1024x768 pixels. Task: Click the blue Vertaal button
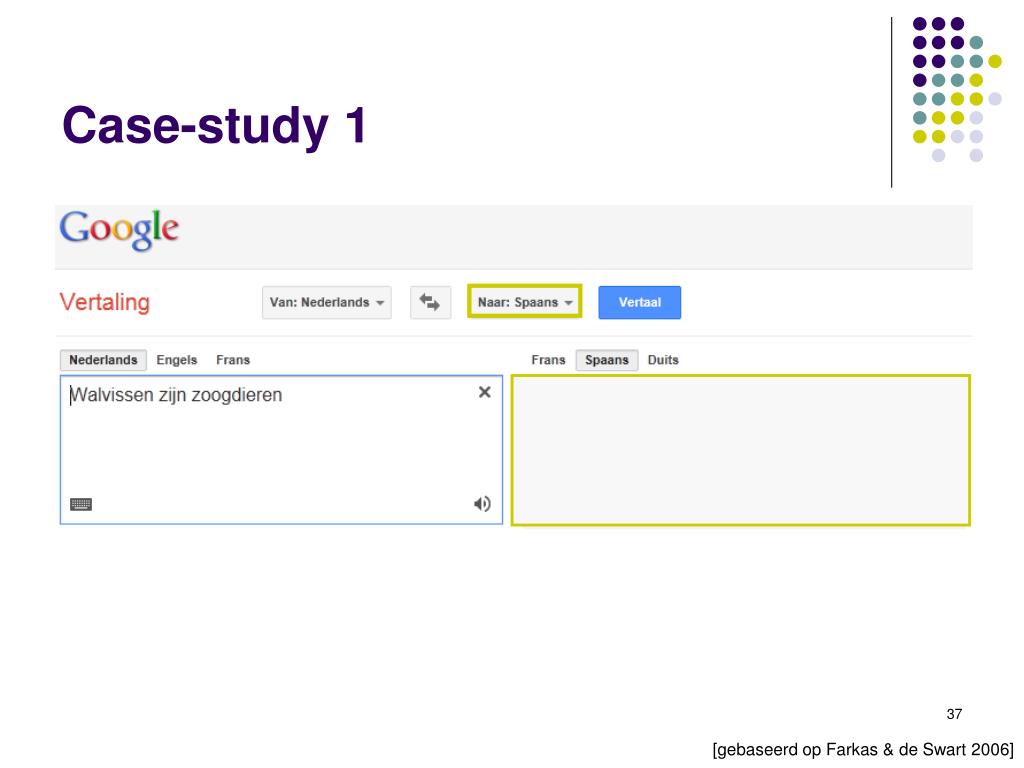[x=639, y=302]
